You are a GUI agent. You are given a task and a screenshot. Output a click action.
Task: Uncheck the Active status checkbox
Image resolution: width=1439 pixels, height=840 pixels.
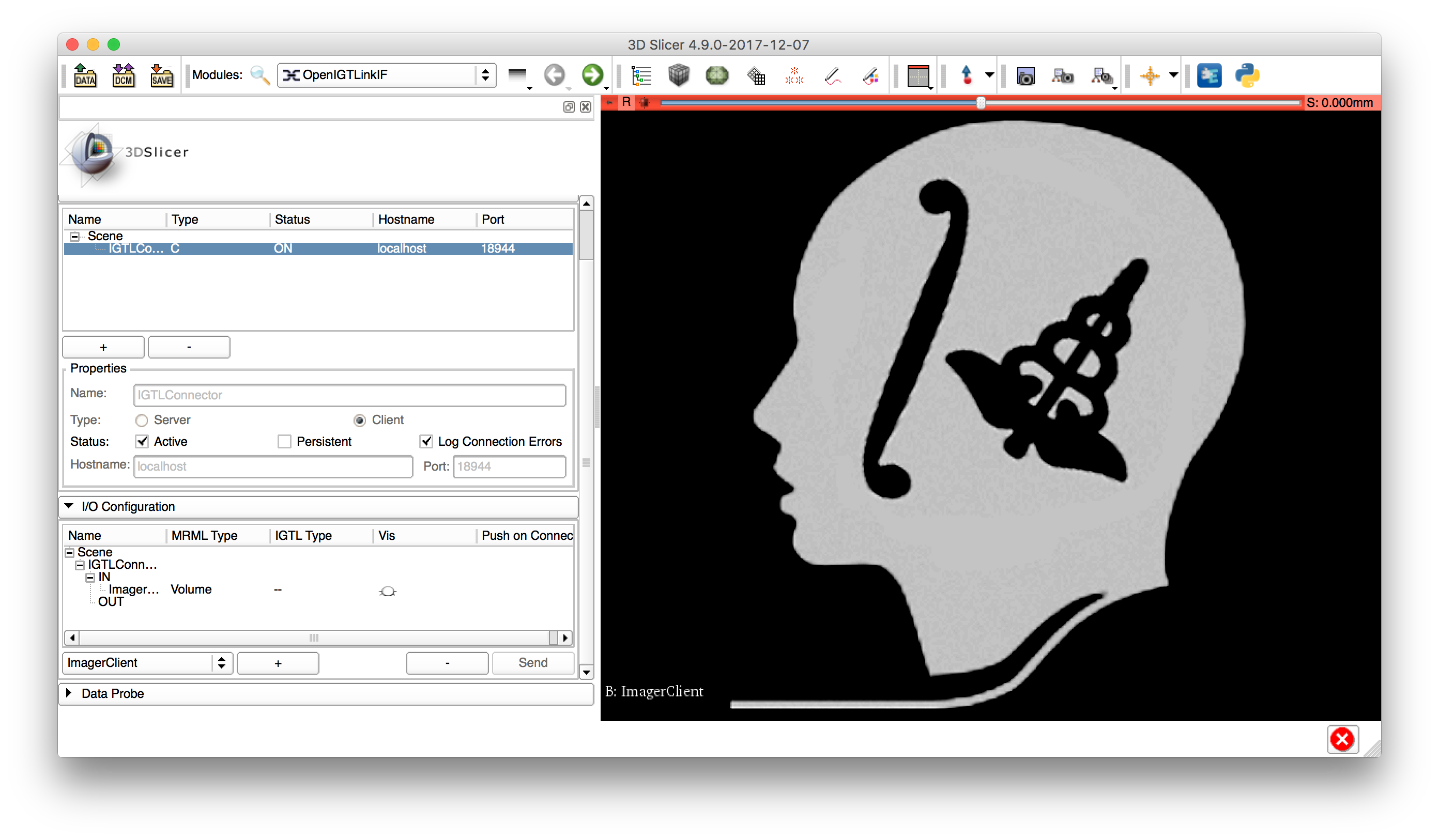(x=142, y=442)
